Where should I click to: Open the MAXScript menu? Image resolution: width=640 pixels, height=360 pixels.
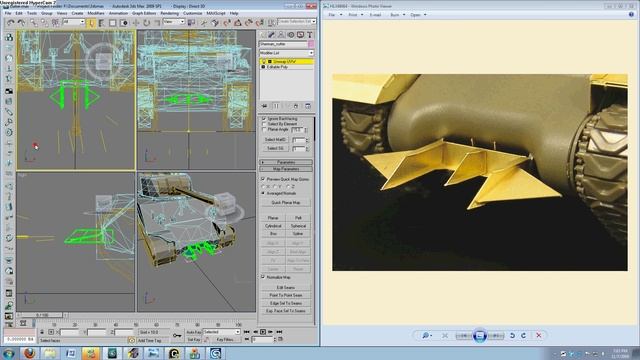pyautogui.click(x=216, y=13)
